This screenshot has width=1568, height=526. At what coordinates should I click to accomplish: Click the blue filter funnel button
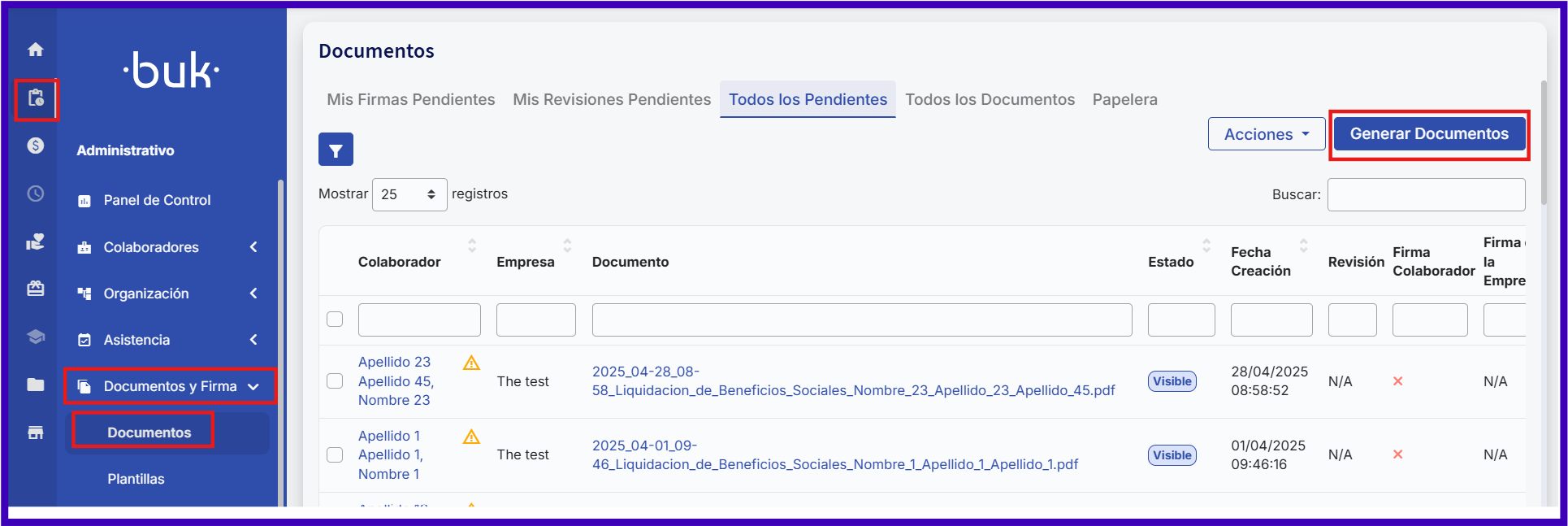pyautogui.click(x=336, y=150)
